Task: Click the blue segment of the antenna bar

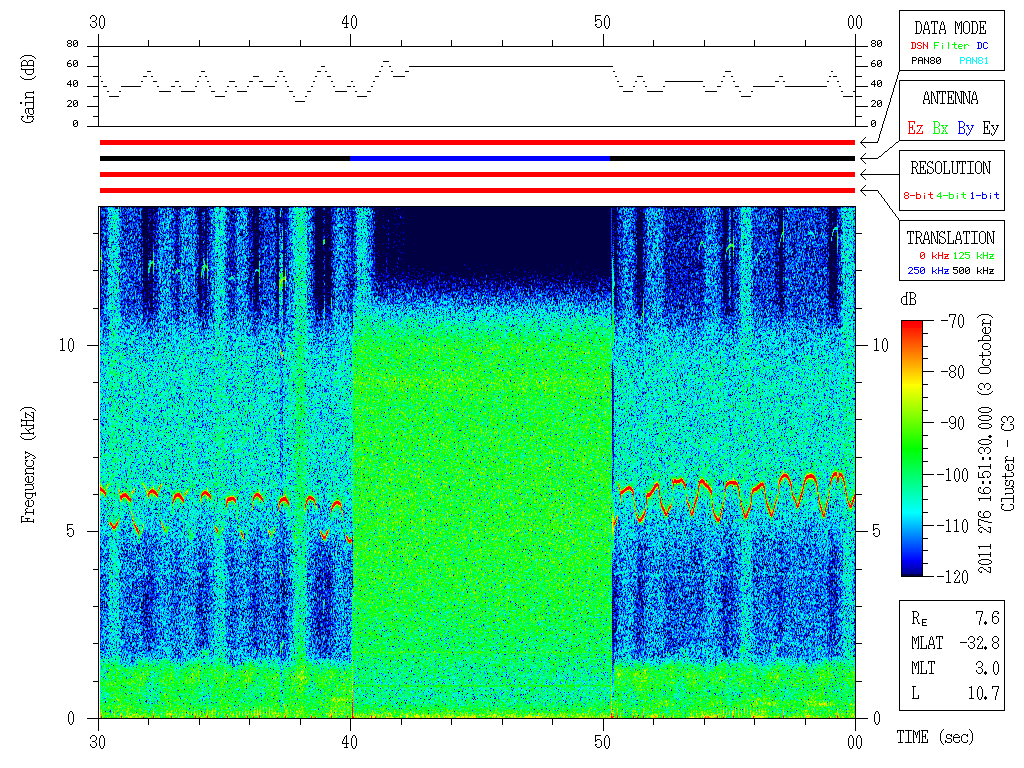Action: tap(480, 159)
